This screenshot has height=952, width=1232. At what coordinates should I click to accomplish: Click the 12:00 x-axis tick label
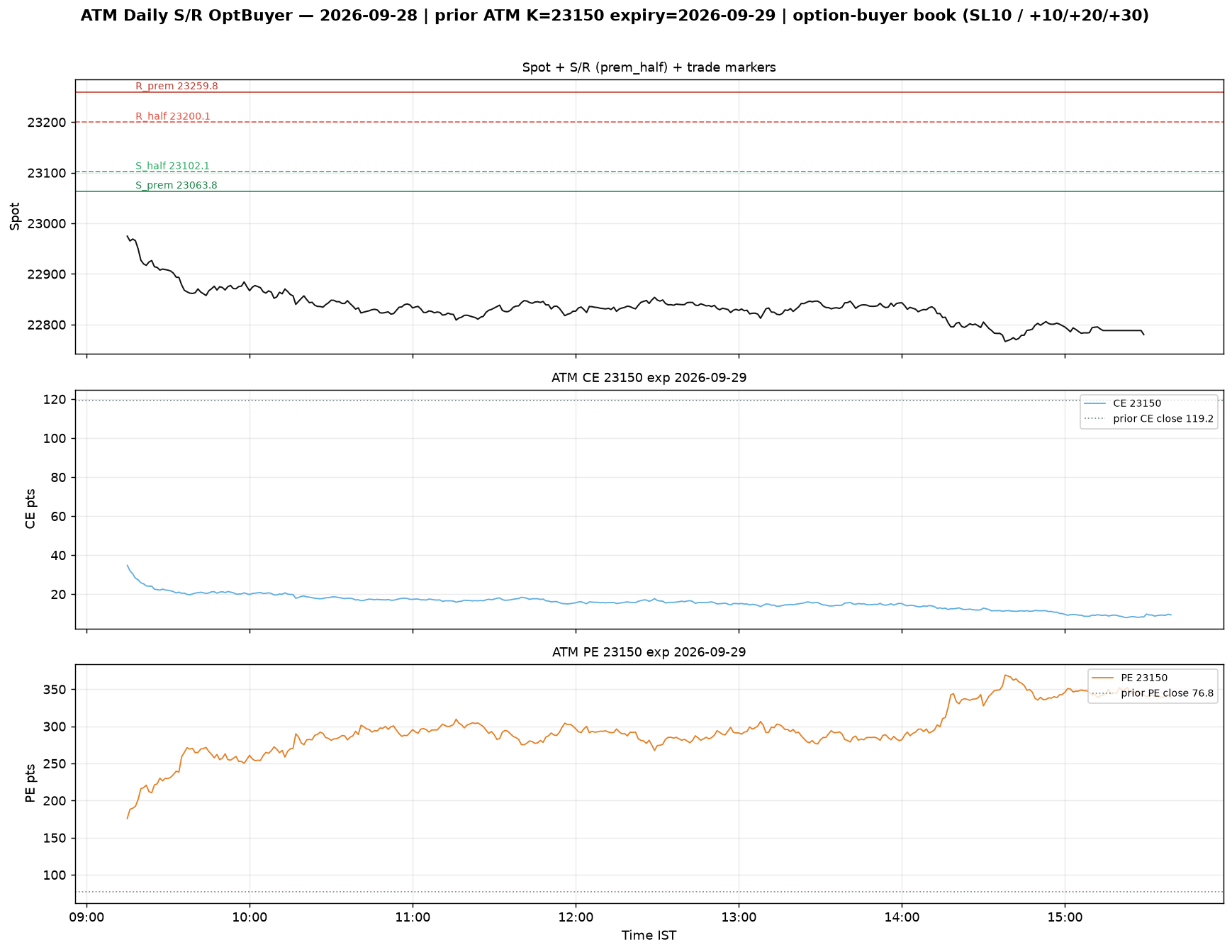(x=576, y=917)
